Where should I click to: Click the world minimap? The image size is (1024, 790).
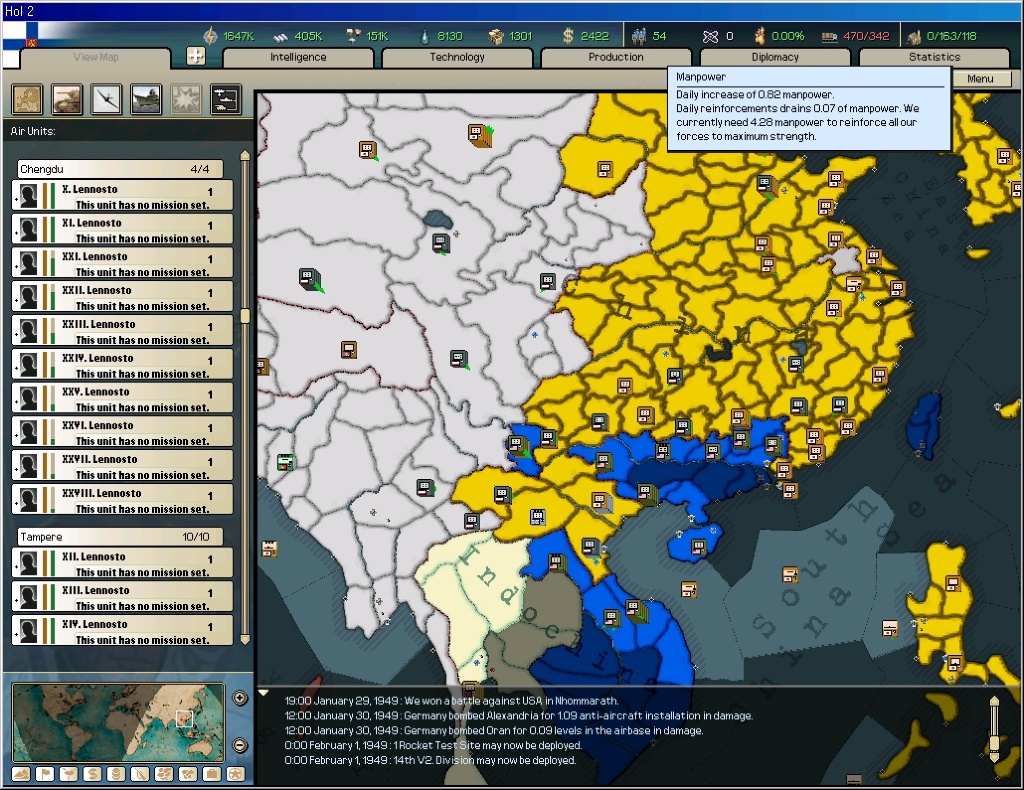click(118, 721)
